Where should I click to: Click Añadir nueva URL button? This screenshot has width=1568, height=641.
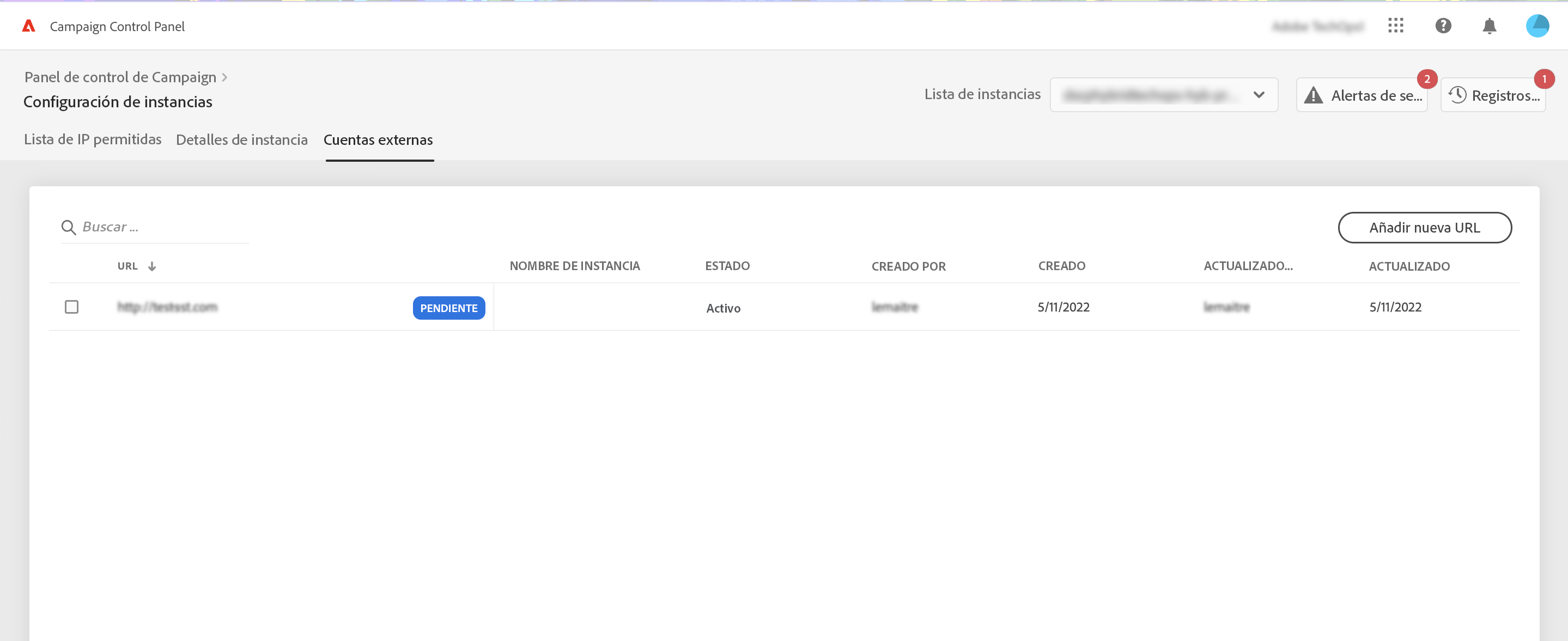click(x=1424, y=228)
